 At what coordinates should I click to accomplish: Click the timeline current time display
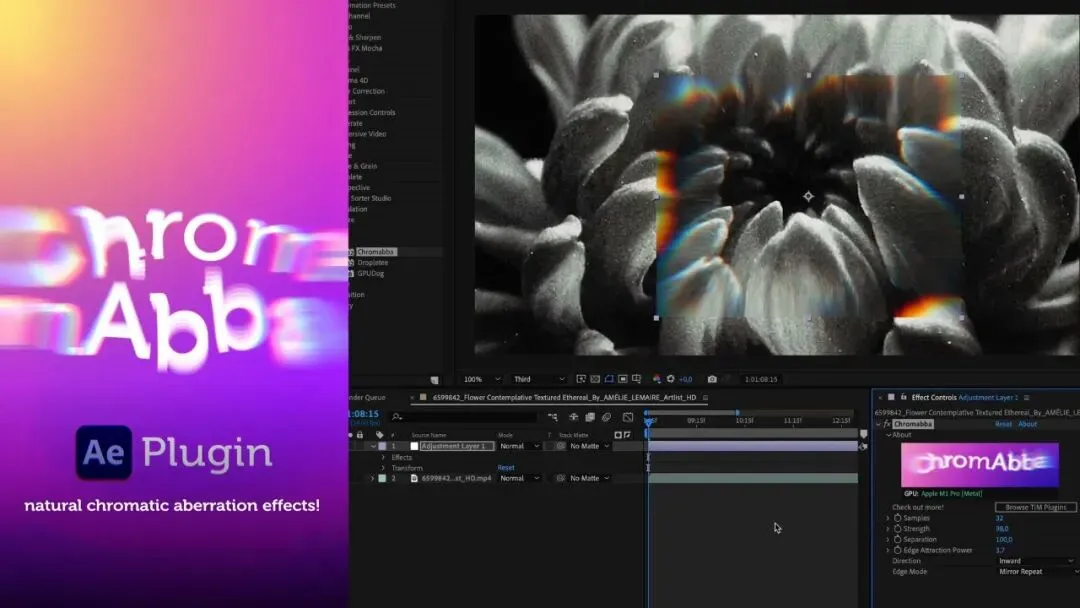(x=363, y=415)
